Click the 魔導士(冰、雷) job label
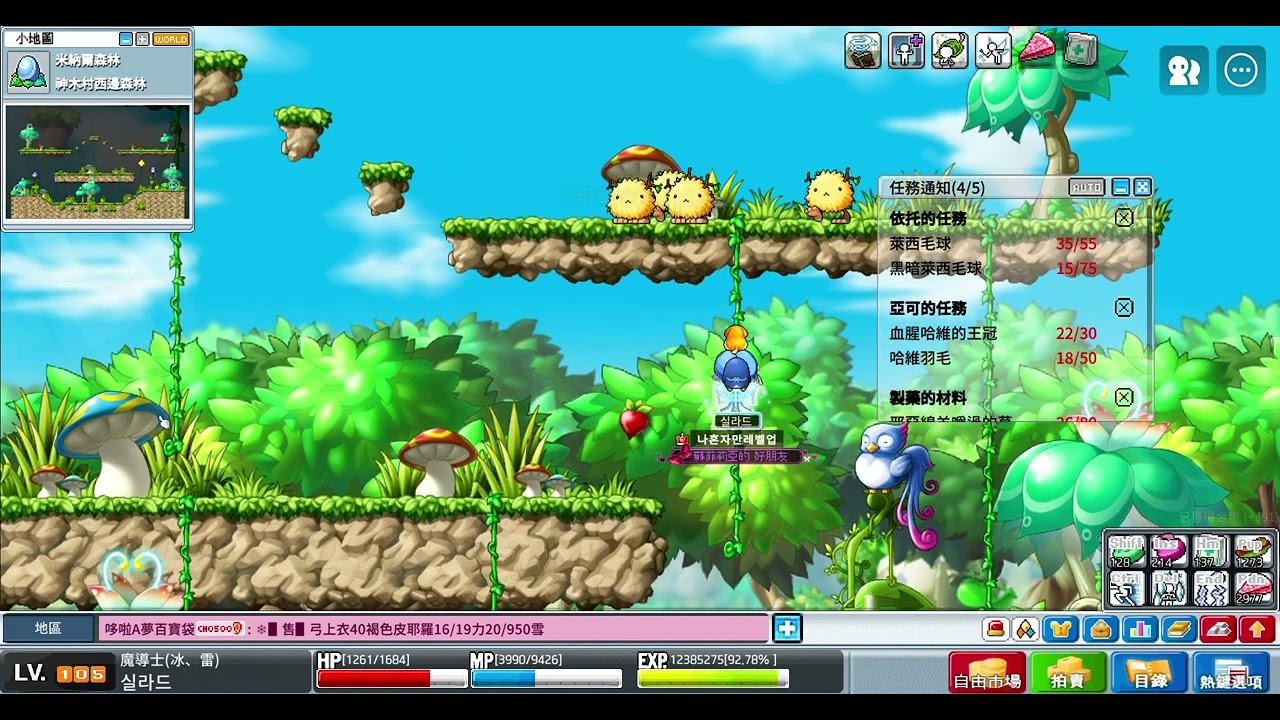The image size is (1280, 720). pyautogui.click(x=170, y=660)
